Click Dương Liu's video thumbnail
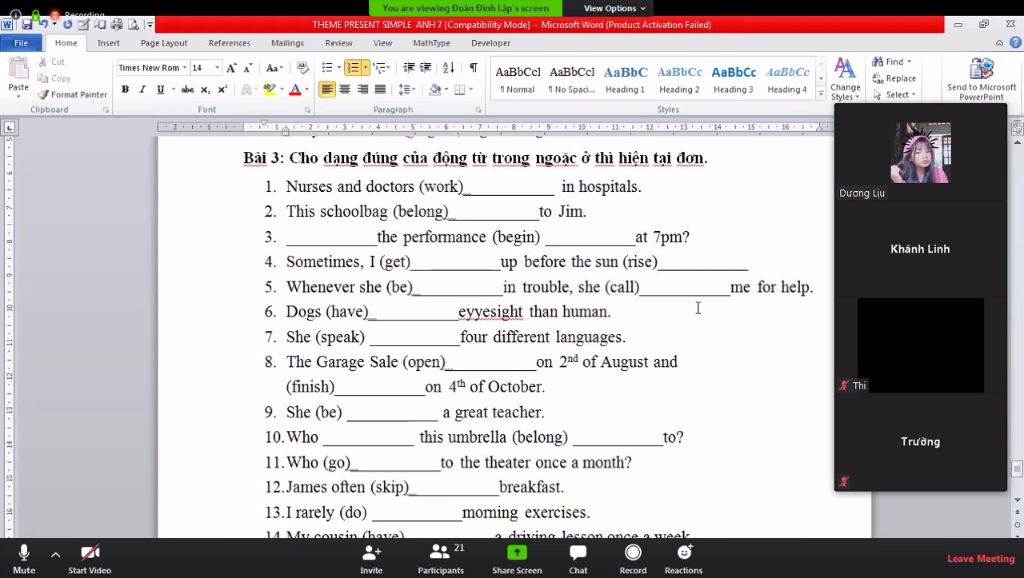 point(920,152)
